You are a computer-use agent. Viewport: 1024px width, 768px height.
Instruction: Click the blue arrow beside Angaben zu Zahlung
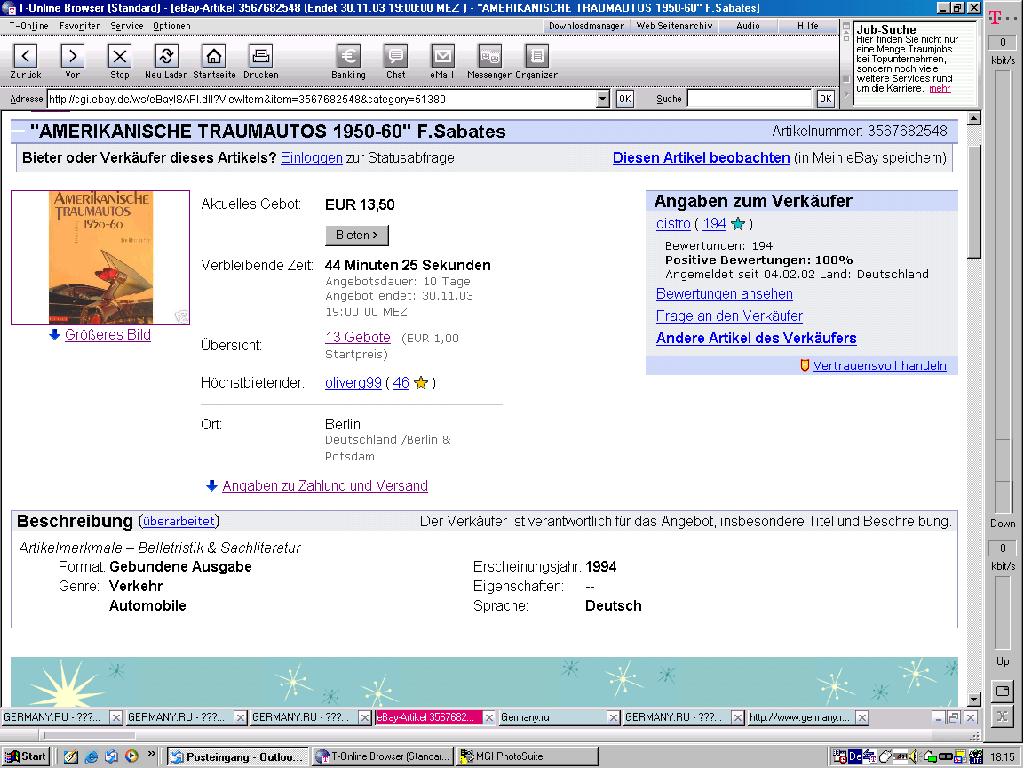coord(212,485)
